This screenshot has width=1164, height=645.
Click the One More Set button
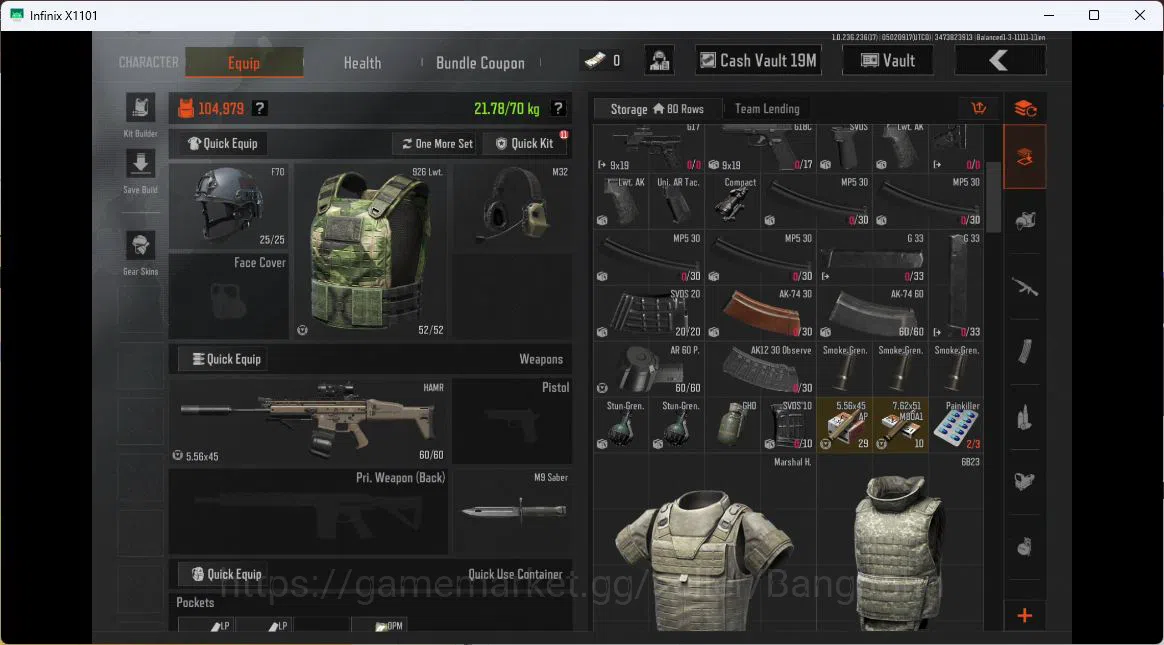(436, 143)
